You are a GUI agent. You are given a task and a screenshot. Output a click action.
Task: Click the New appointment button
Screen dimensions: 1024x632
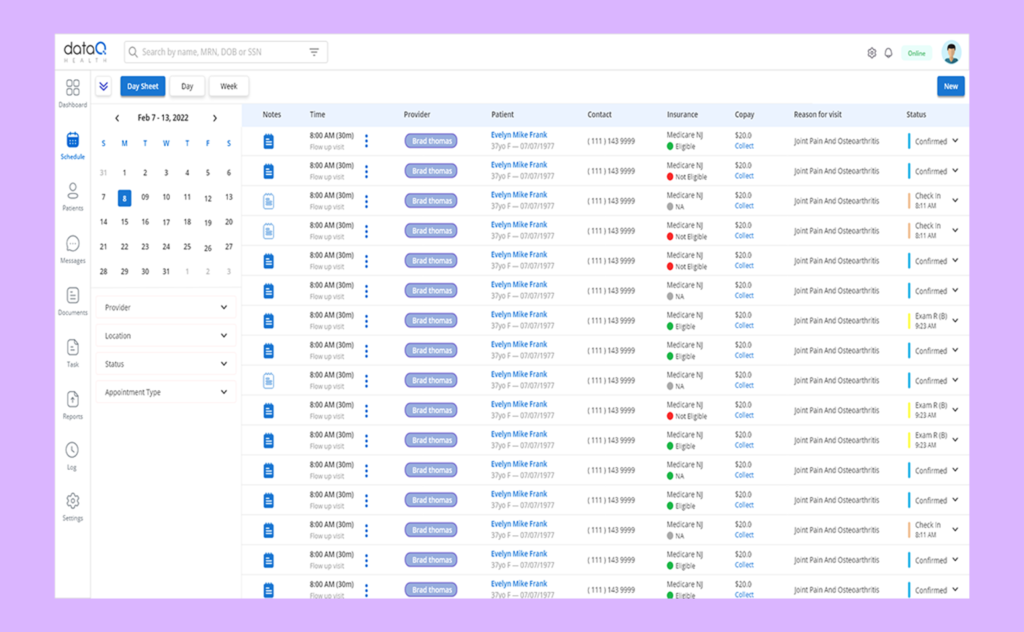click(950, 87)
